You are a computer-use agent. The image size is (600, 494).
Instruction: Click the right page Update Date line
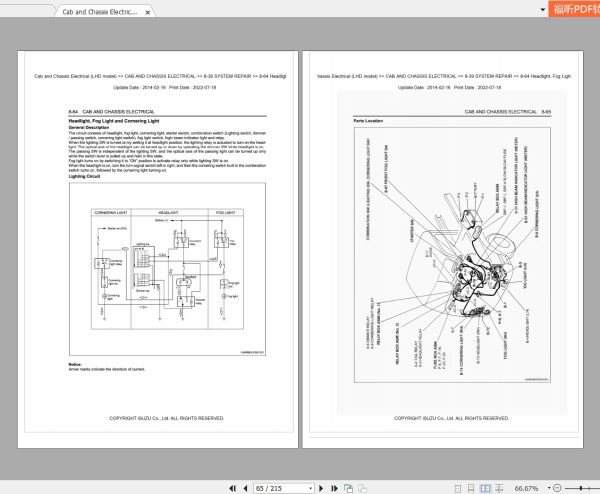(450, 87)
